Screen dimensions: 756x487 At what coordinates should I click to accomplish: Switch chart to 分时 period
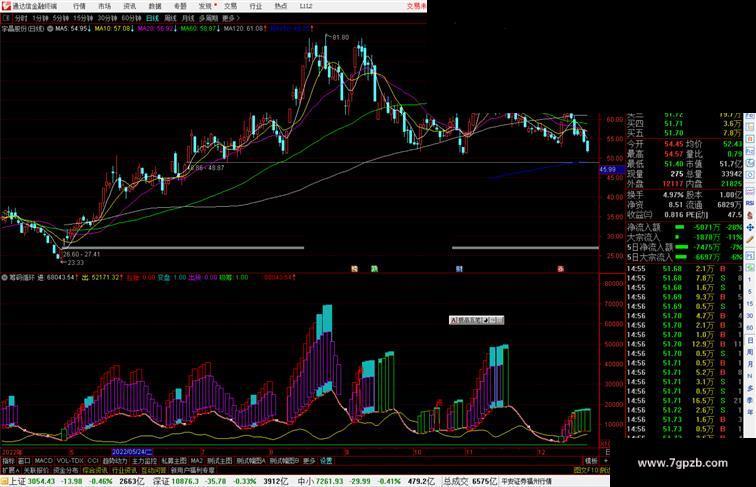pos(21,18)
